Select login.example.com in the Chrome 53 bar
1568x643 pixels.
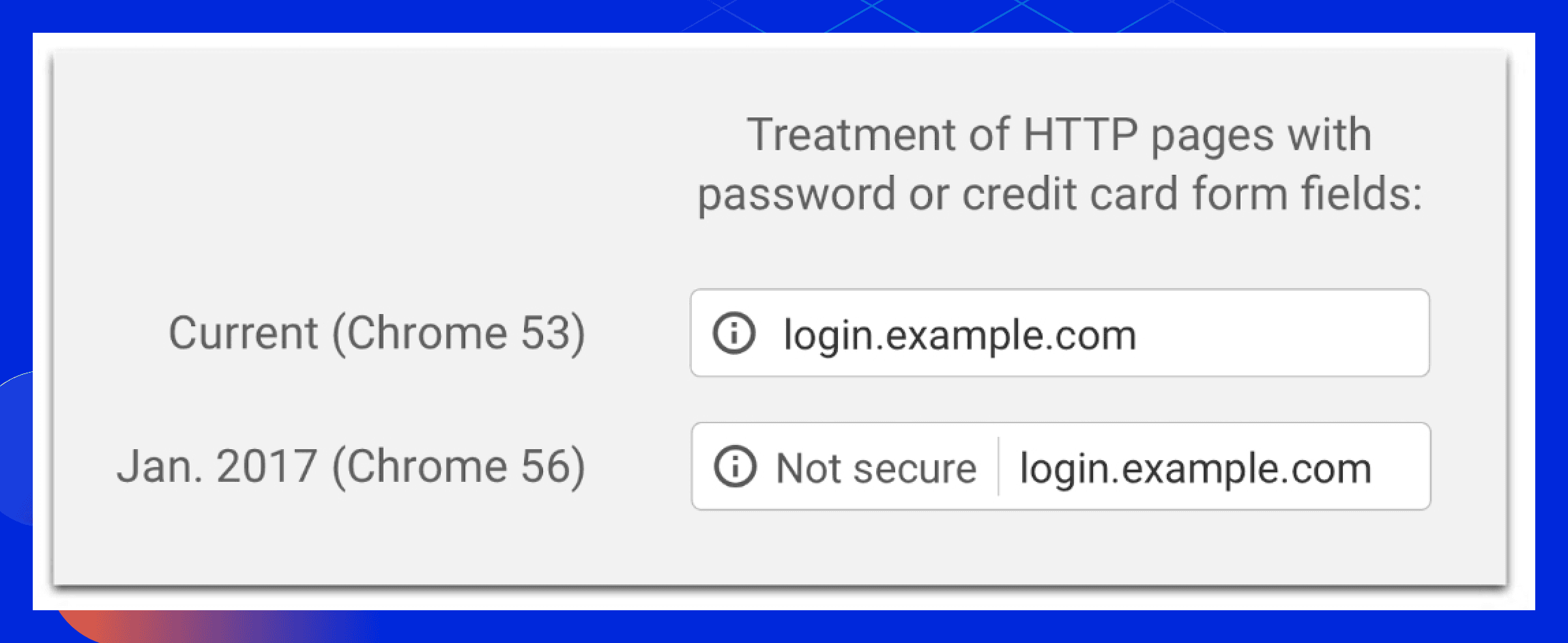coord(959,335)
